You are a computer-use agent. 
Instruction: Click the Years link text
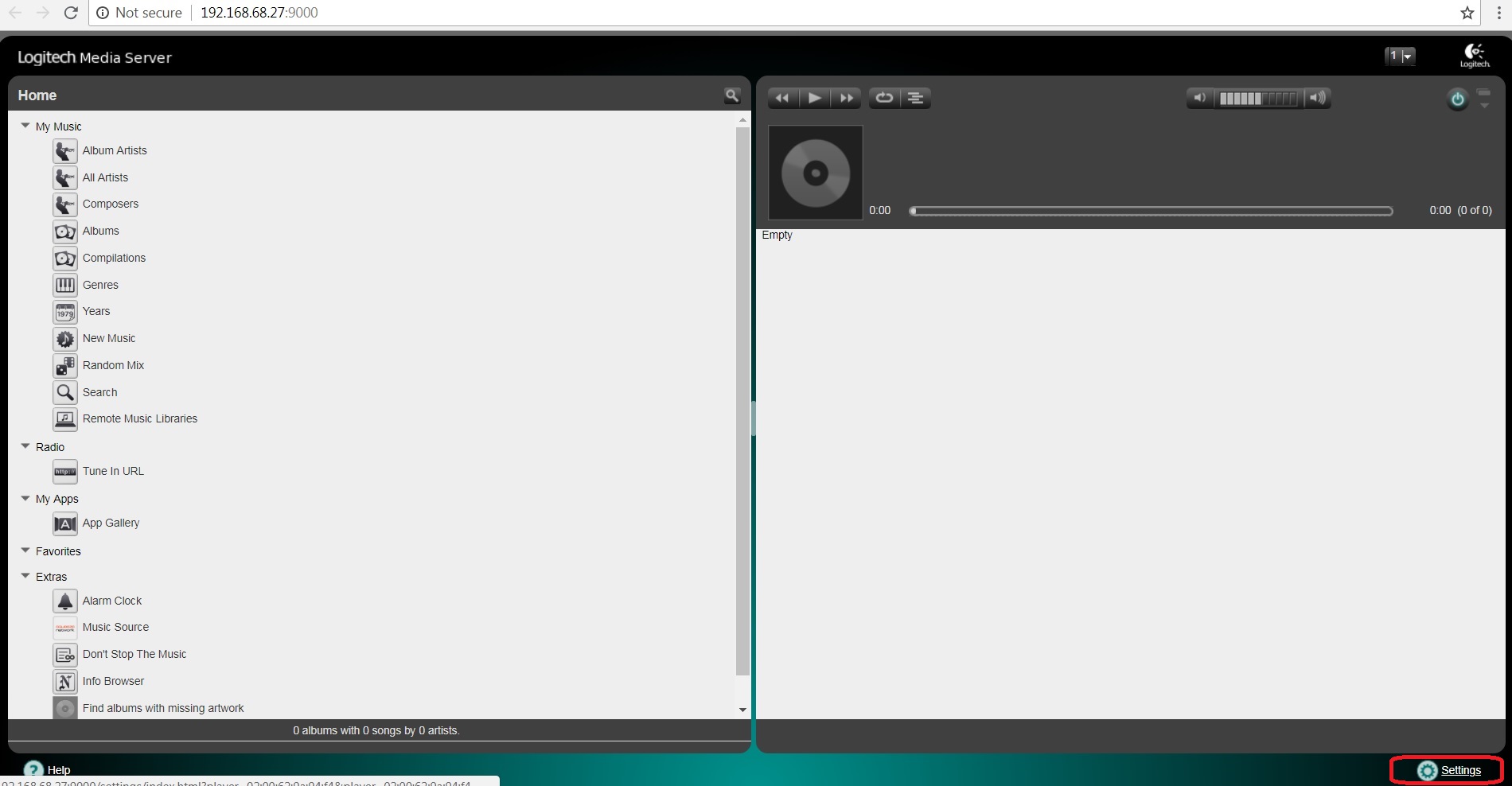[96, 311]
